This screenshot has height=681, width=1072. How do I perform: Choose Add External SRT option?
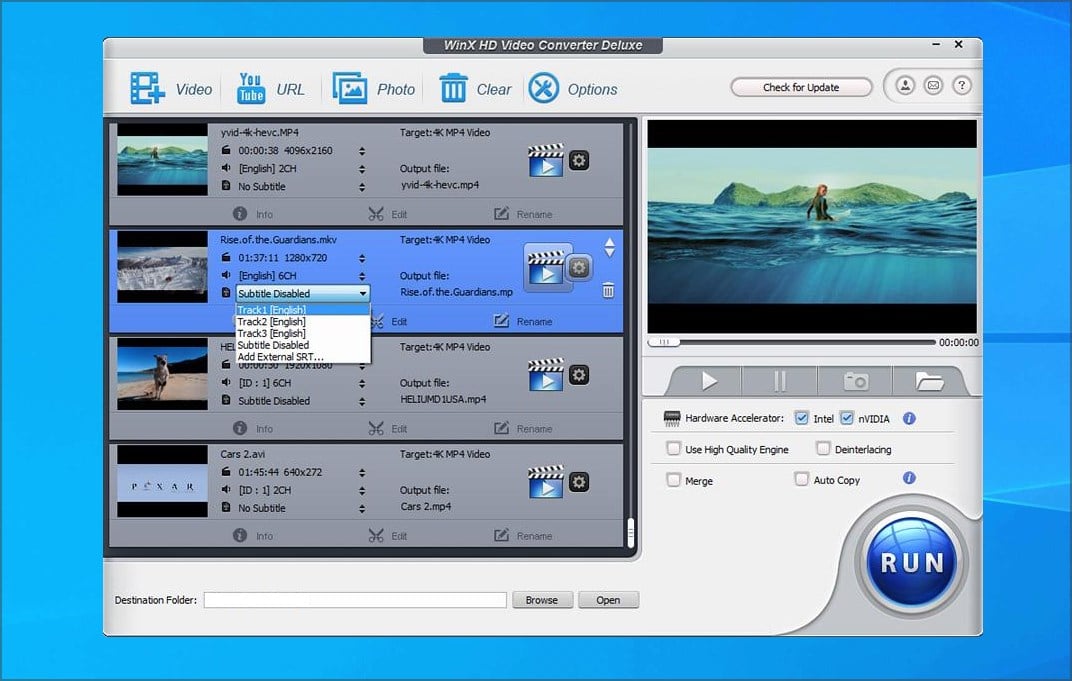click(303, 357)
